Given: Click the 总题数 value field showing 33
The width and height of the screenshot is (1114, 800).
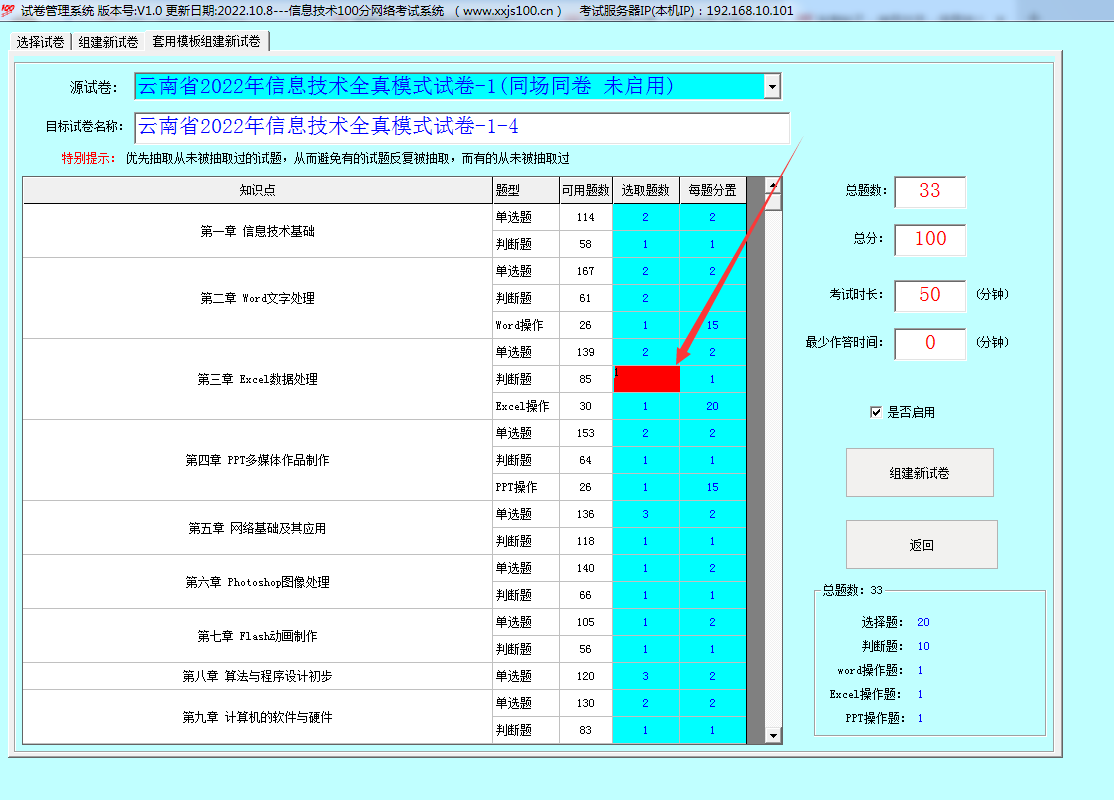Looking at the screenshot, I should pos(930,191).
